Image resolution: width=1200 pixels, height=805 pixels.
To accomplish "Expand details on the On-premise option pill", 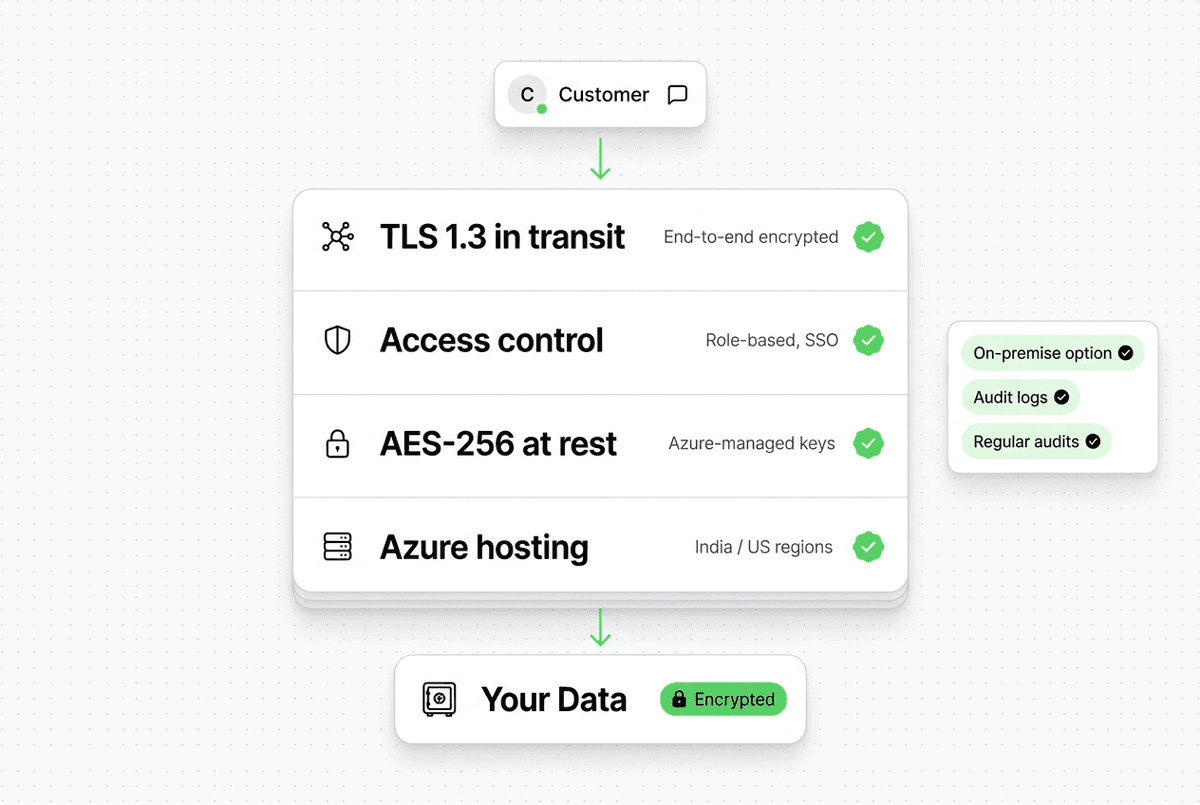I will 1052,353.
